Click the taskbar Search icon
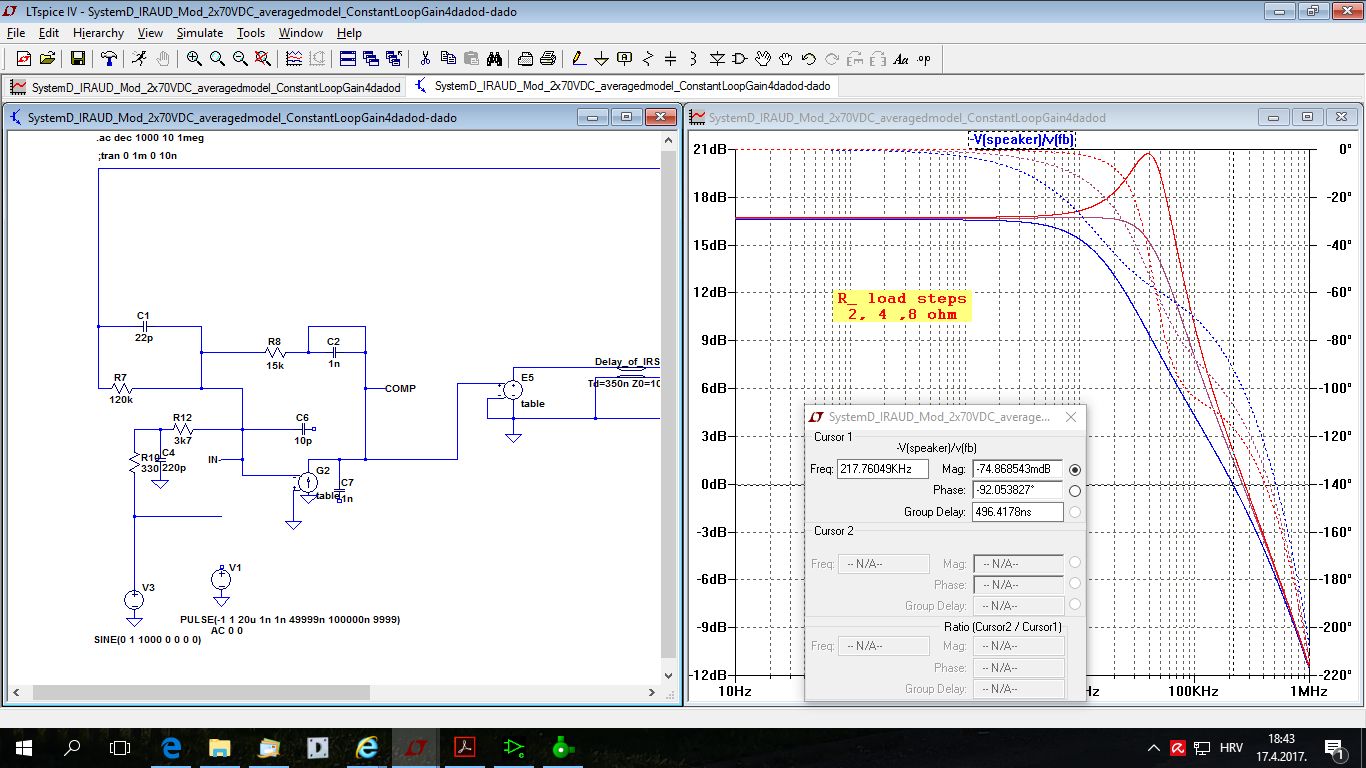This screenshot has width=1366, height=768. tap(72, 747)
